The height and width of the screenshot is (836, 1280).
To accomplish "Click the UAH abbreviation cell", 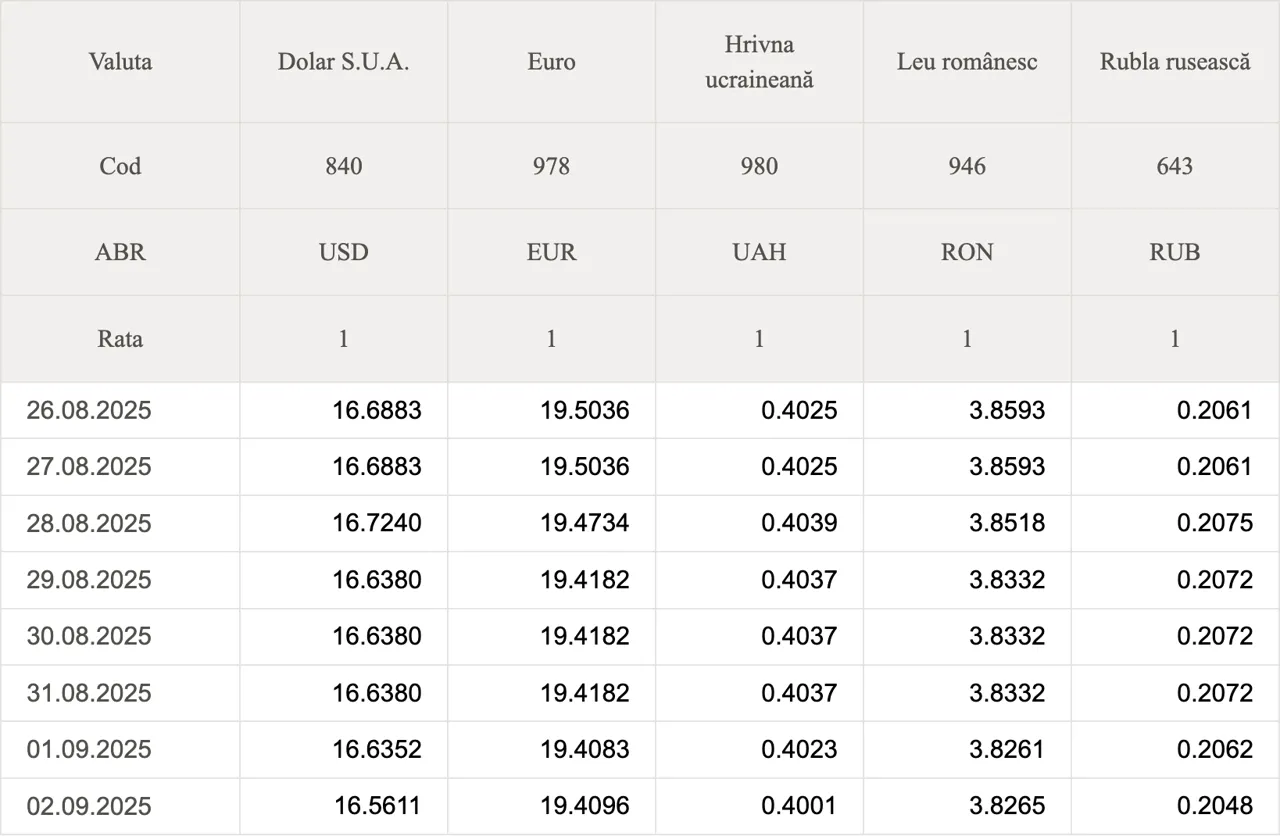I will [760, 252].
